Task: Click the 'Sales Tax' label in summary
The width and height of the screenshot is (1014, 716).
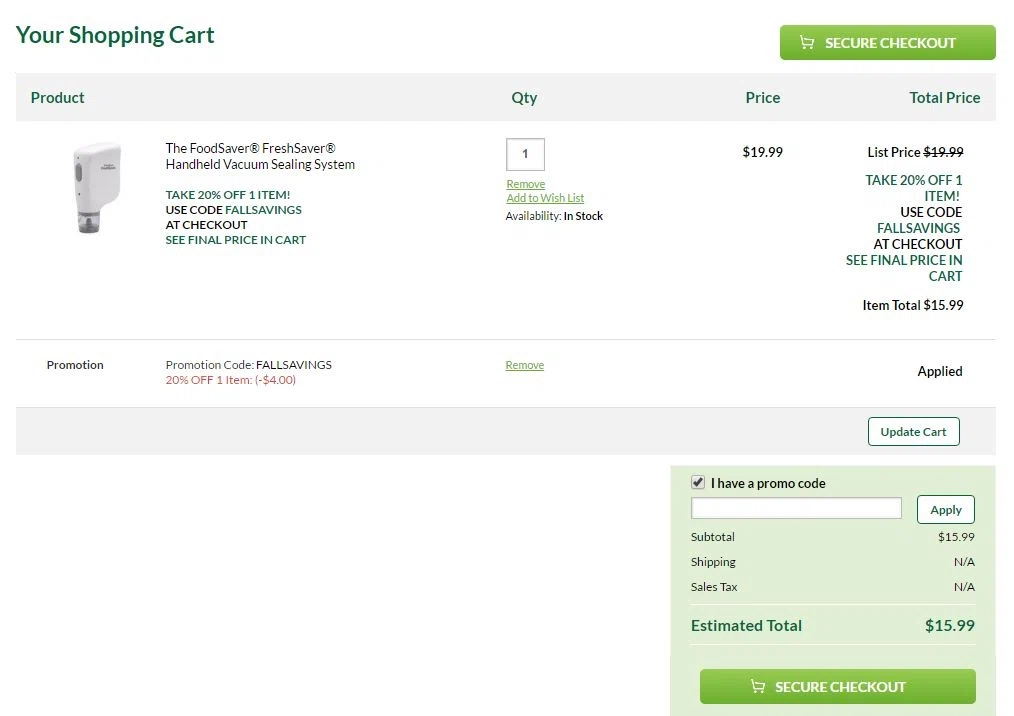Action: 714,587
